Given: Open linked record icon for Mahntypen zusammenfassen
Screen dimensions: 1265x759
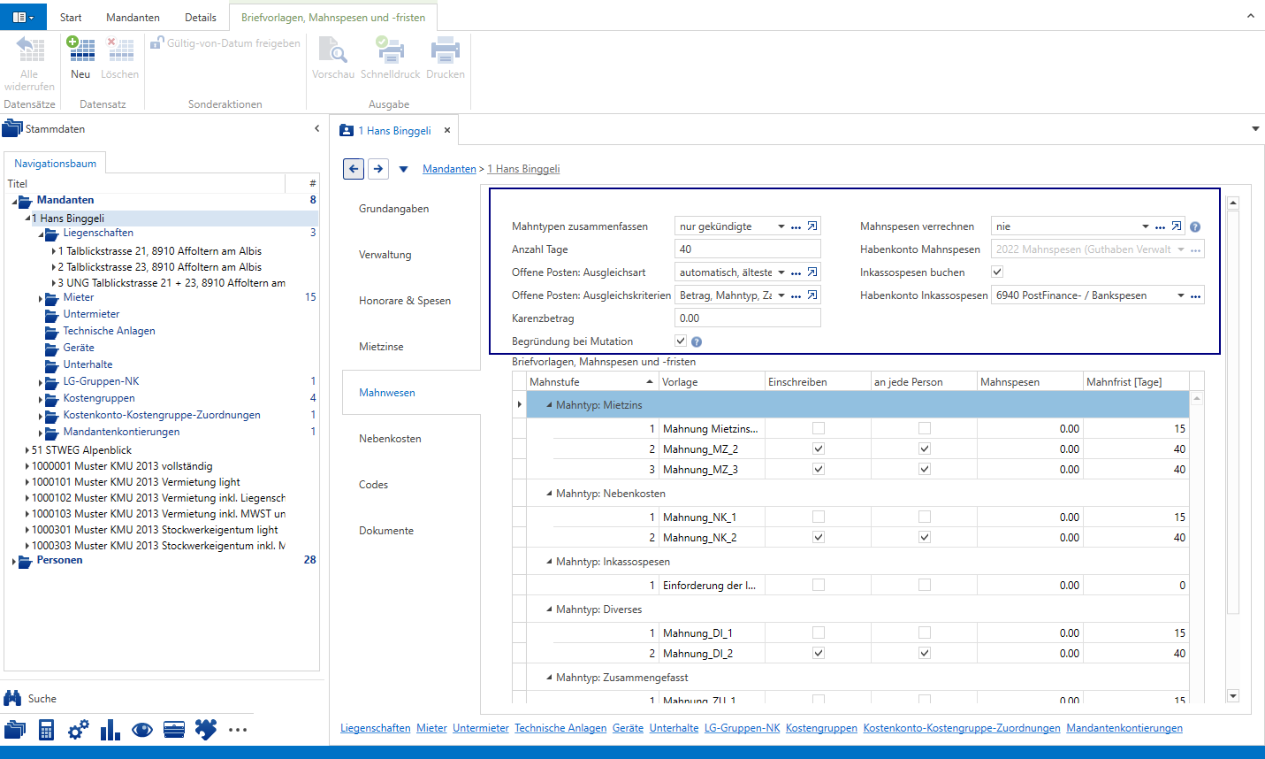Looking at the screenshot, I should (813, 227).
